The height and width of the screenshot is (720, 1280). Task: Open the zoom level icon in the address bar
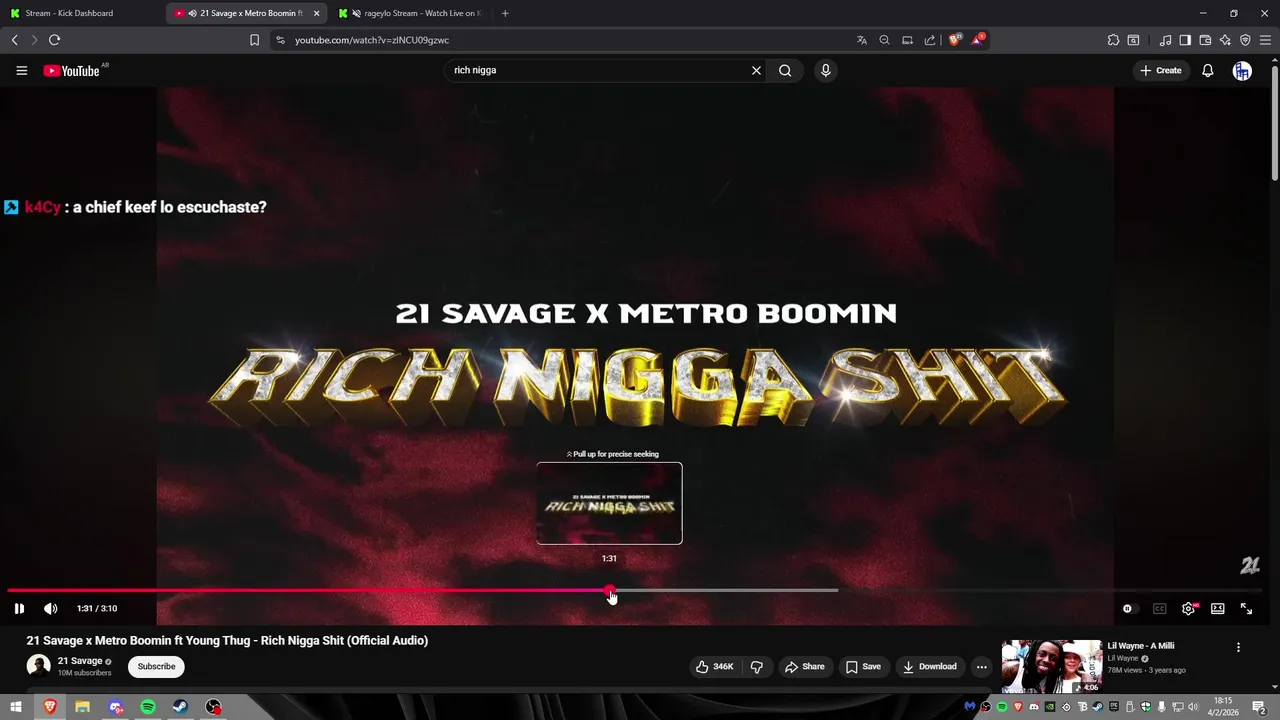point(884,40)
